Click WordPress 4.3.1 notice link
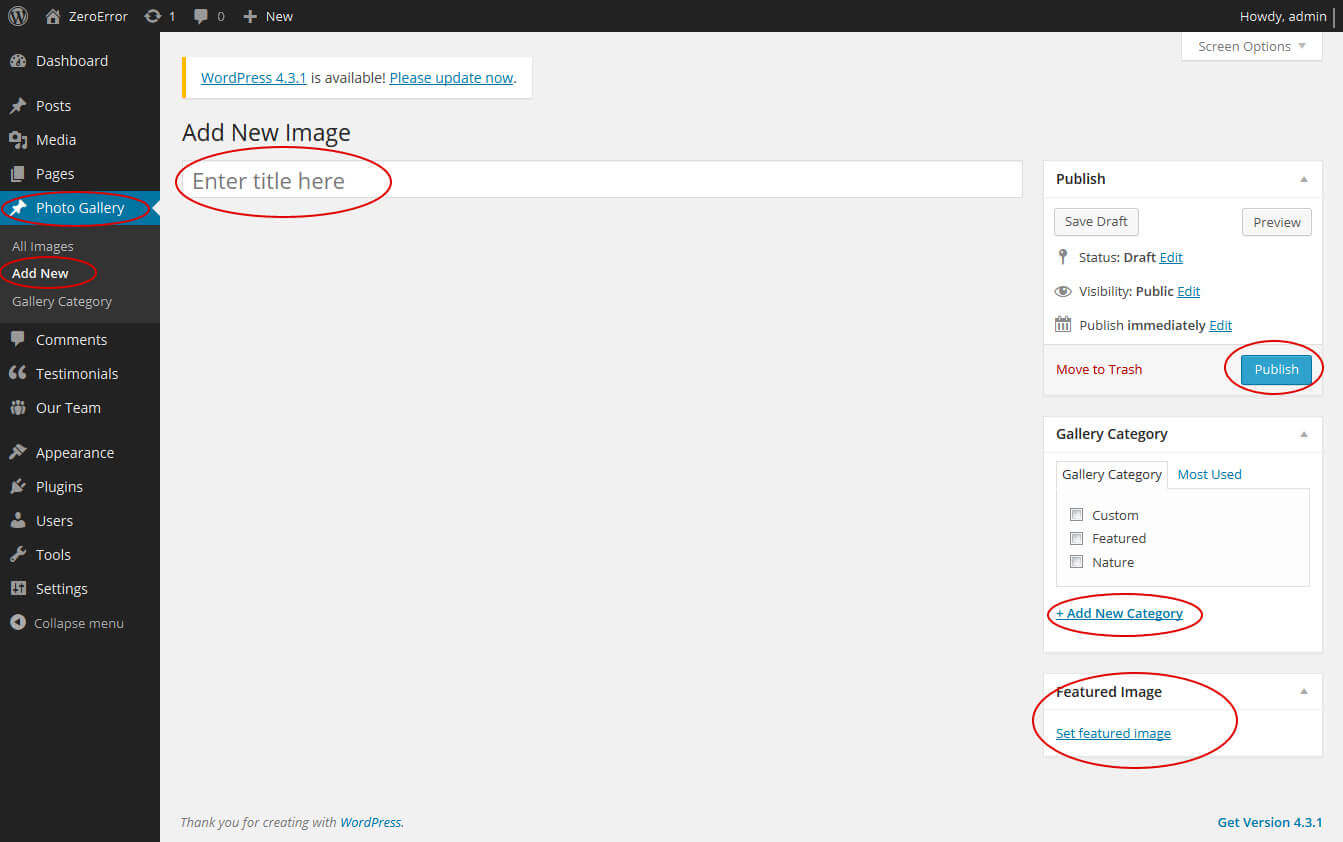 [254, 77]
